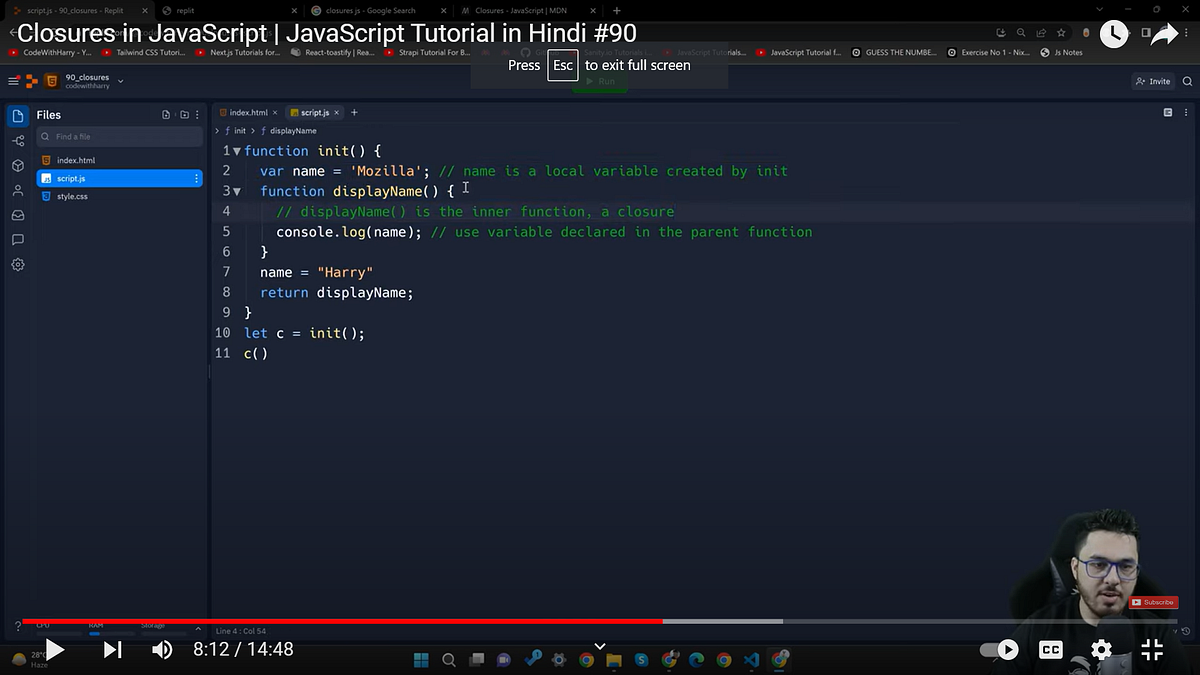Image resolution: width=1200 pixels, height=675 pixels.
Task: Launch VS Code from the taskbar
Action: pos(751,660)
